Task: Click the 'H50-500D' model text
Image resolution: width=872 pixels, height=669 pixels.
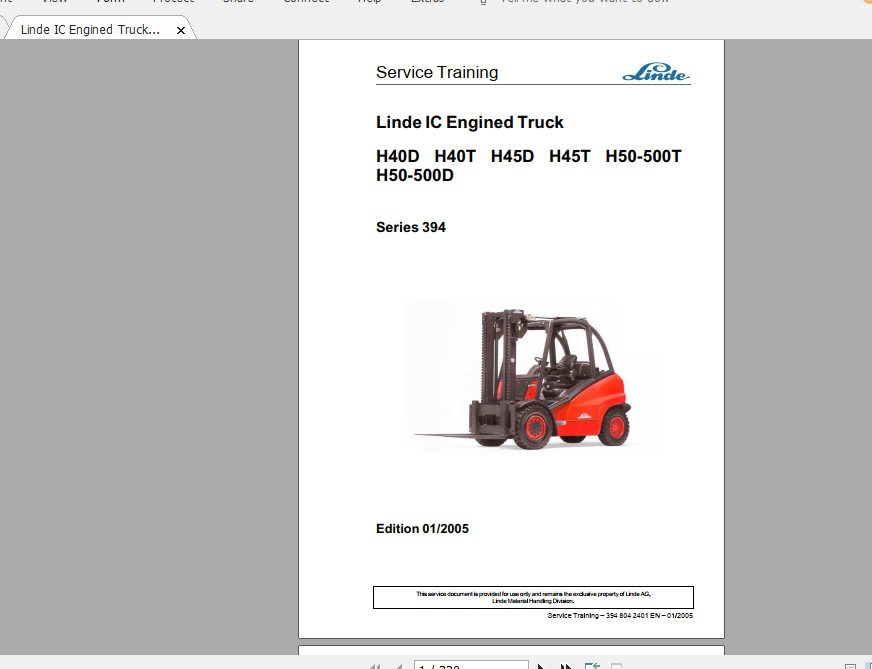Action: [415, 175]
